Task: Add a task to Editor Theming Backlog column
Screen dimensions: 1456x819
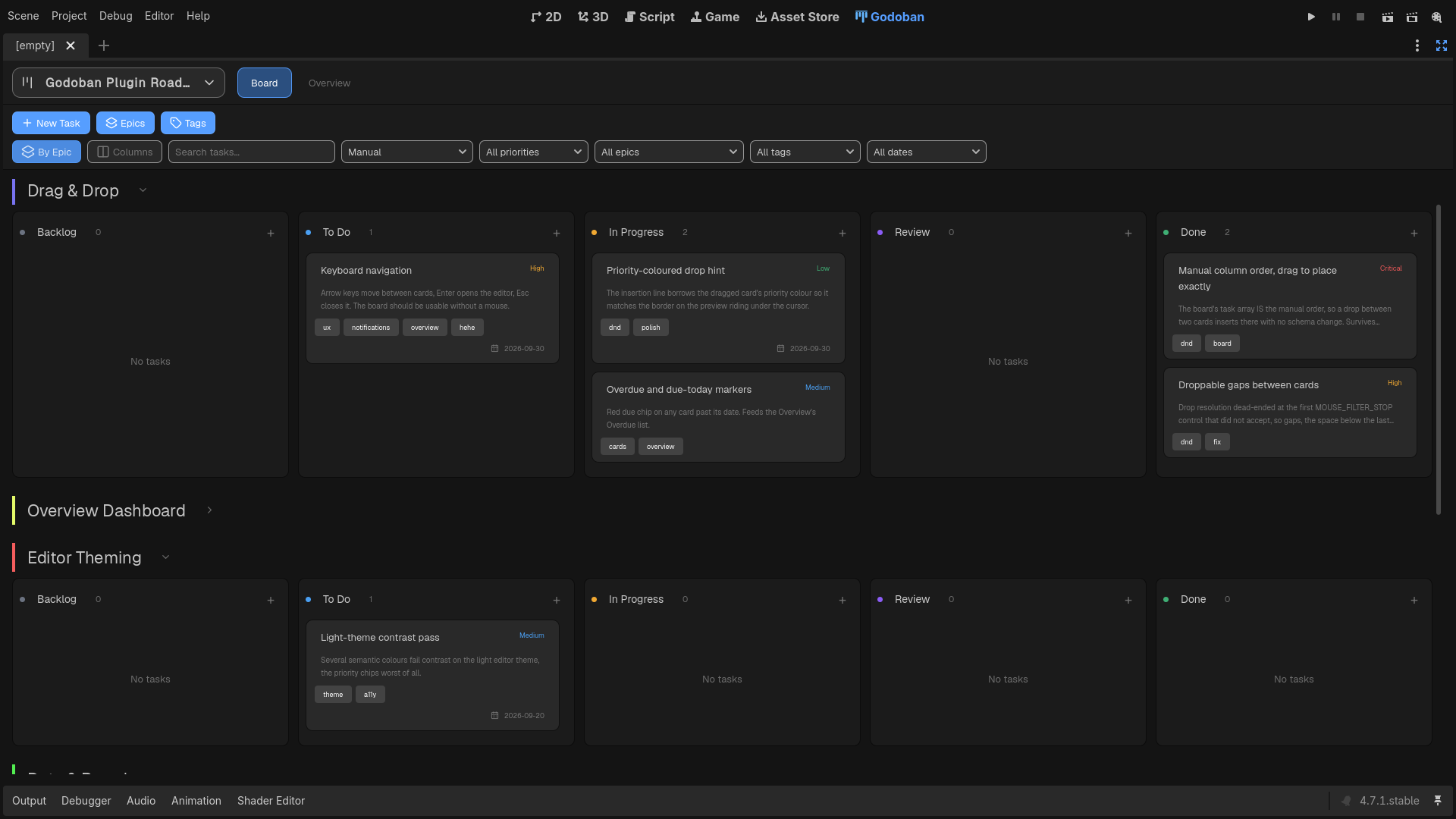Action: click(271, 600)
